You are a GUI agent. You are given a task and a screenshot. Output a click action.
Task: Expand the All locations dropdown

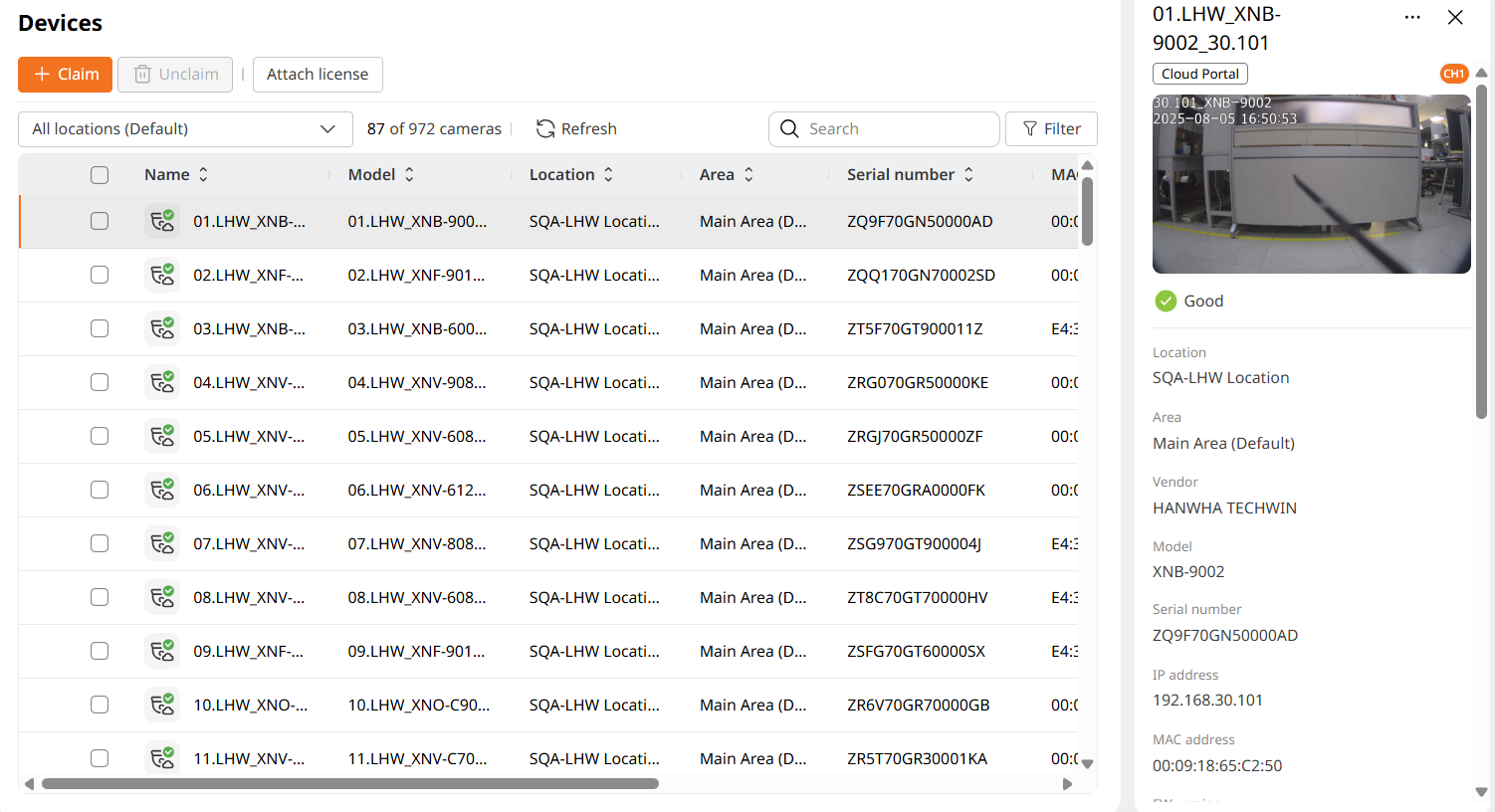coord(185,129)
